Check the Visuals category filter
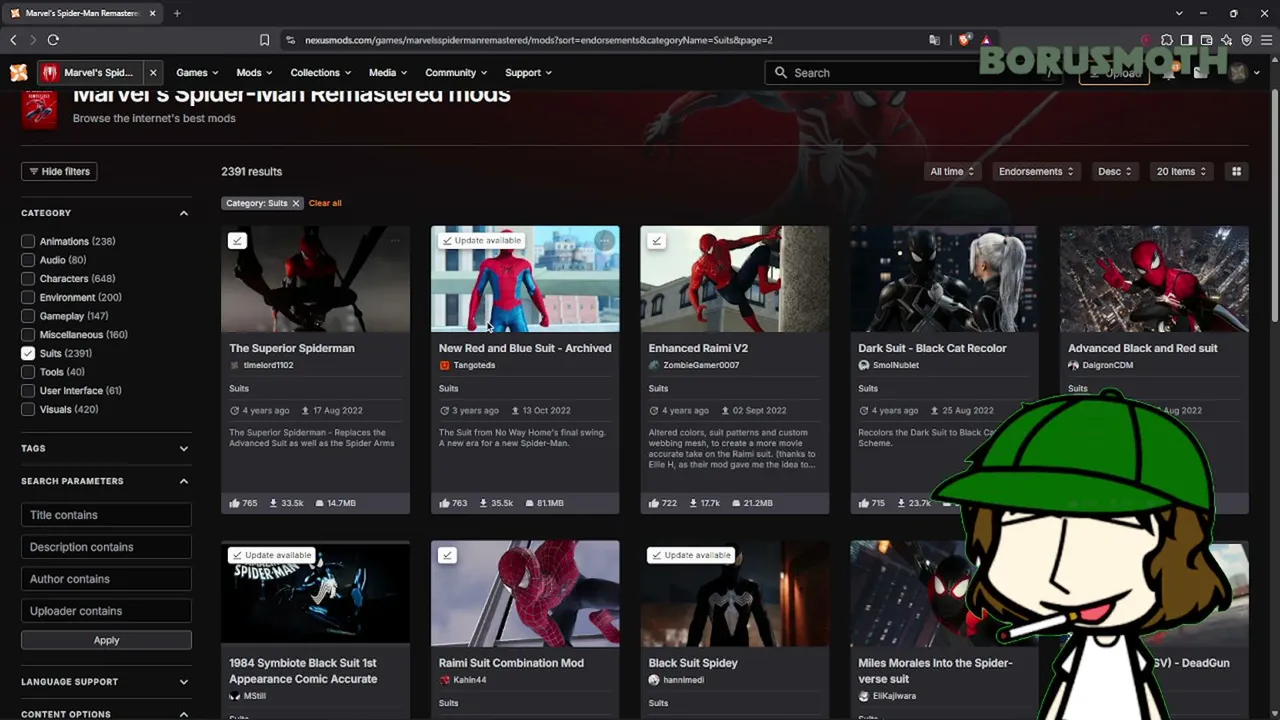The width and height of the screenshot is (1280, 720). 28,409
